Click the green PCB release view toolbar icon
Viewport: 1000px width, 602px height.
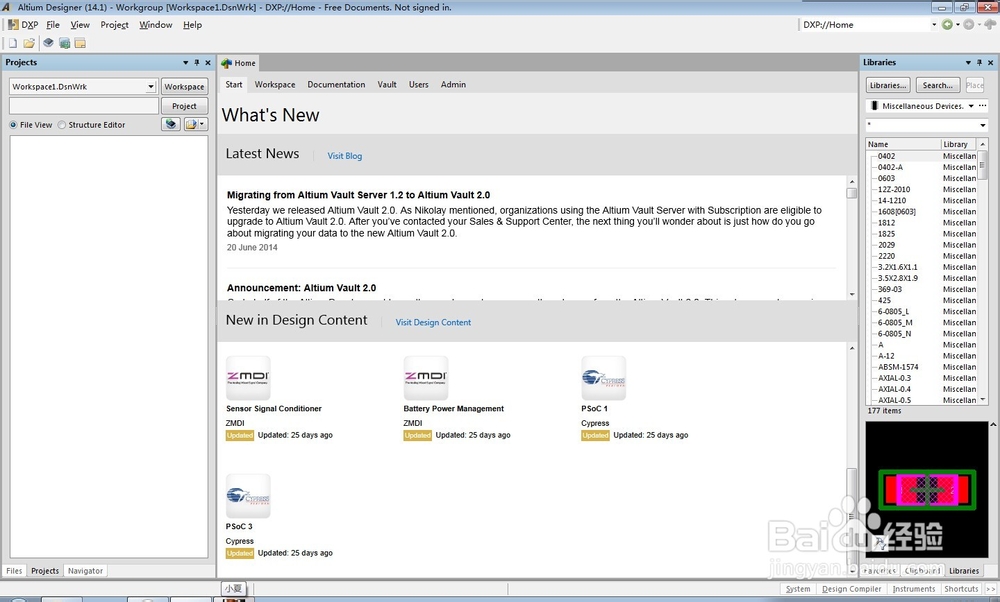64,43
